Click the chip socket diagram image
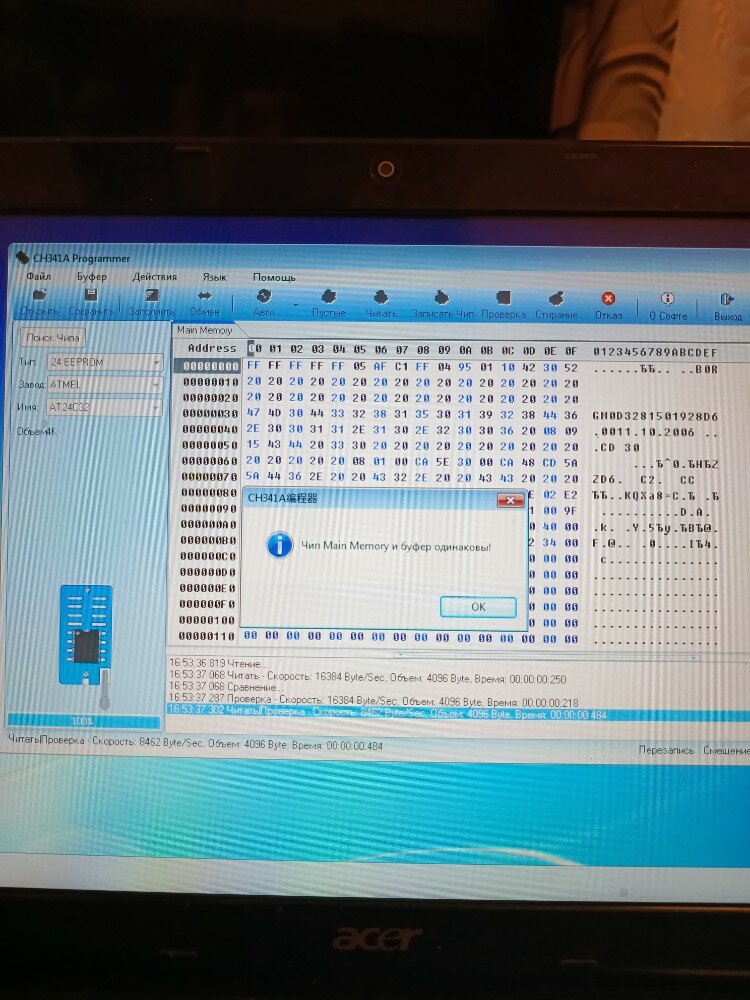Viewport: 750px width, 1000px height. [x=86, y=635]
